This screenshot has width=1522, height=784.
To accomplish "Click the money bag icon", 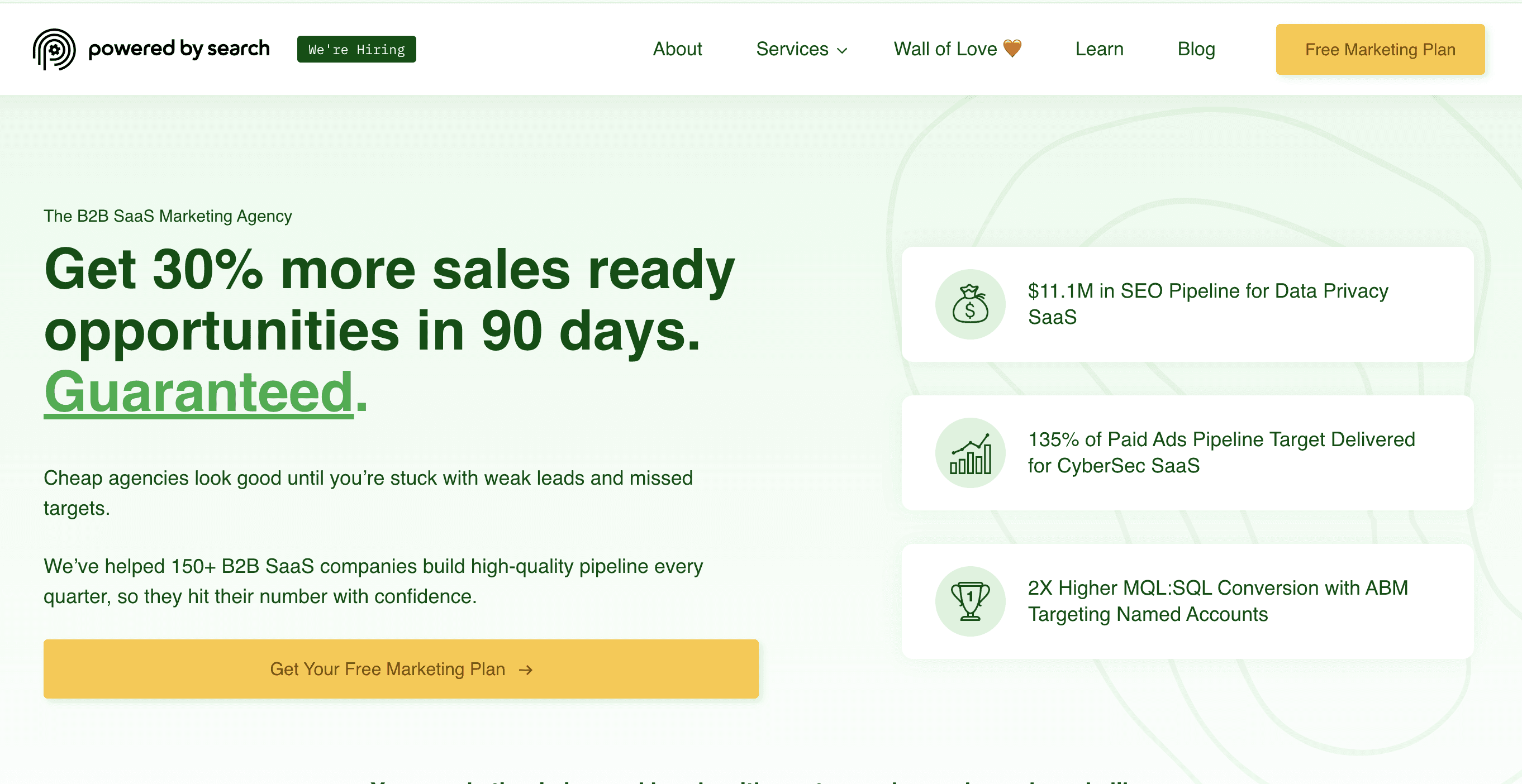I will click(969, 304).
